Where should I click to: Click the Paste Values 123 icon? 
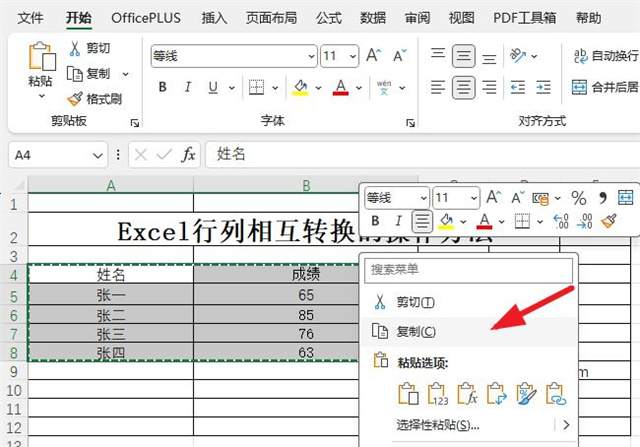click(438, 394)
